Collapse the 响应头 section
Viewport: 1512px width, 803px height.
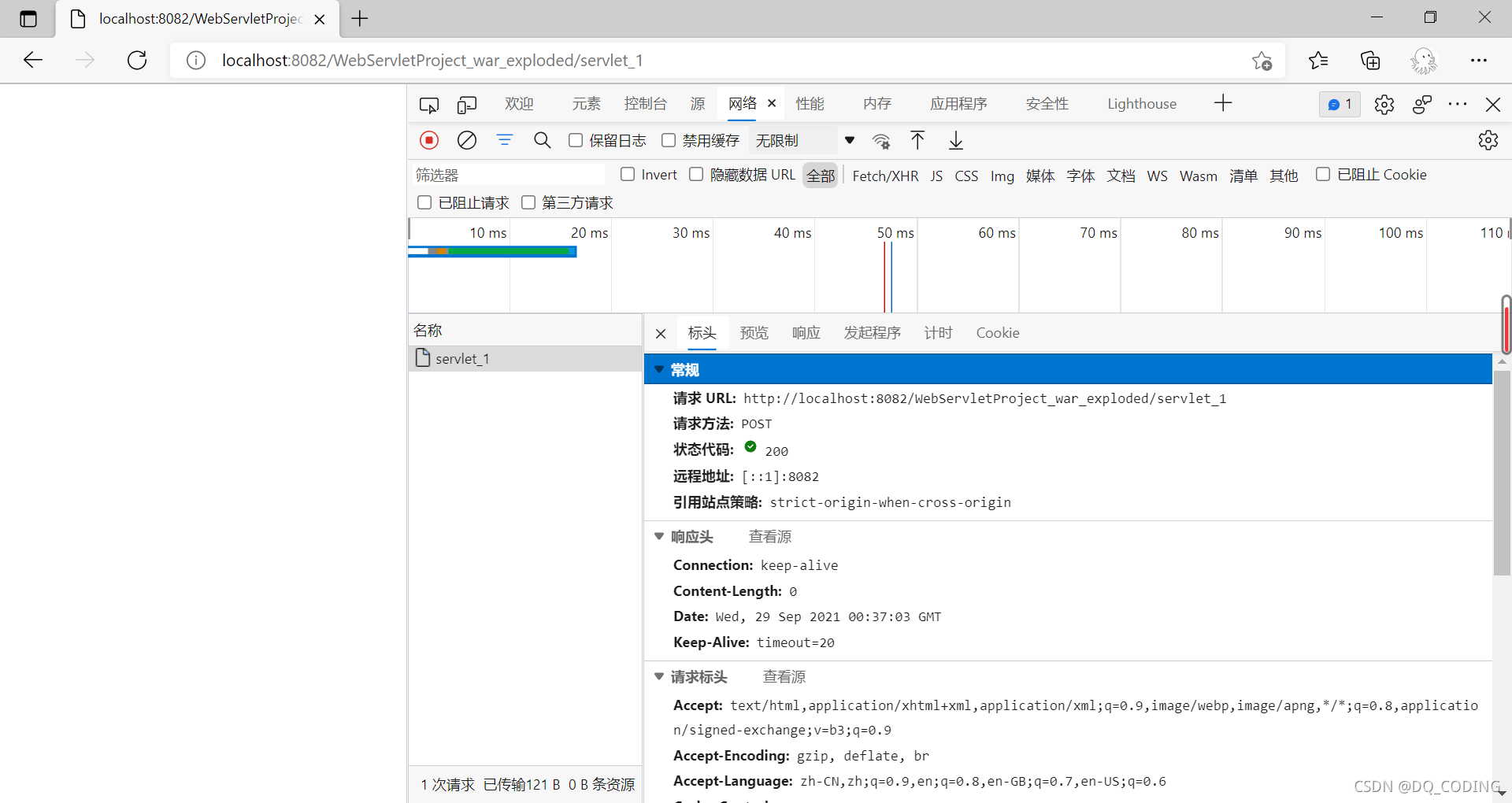click(x=659, y=536)
